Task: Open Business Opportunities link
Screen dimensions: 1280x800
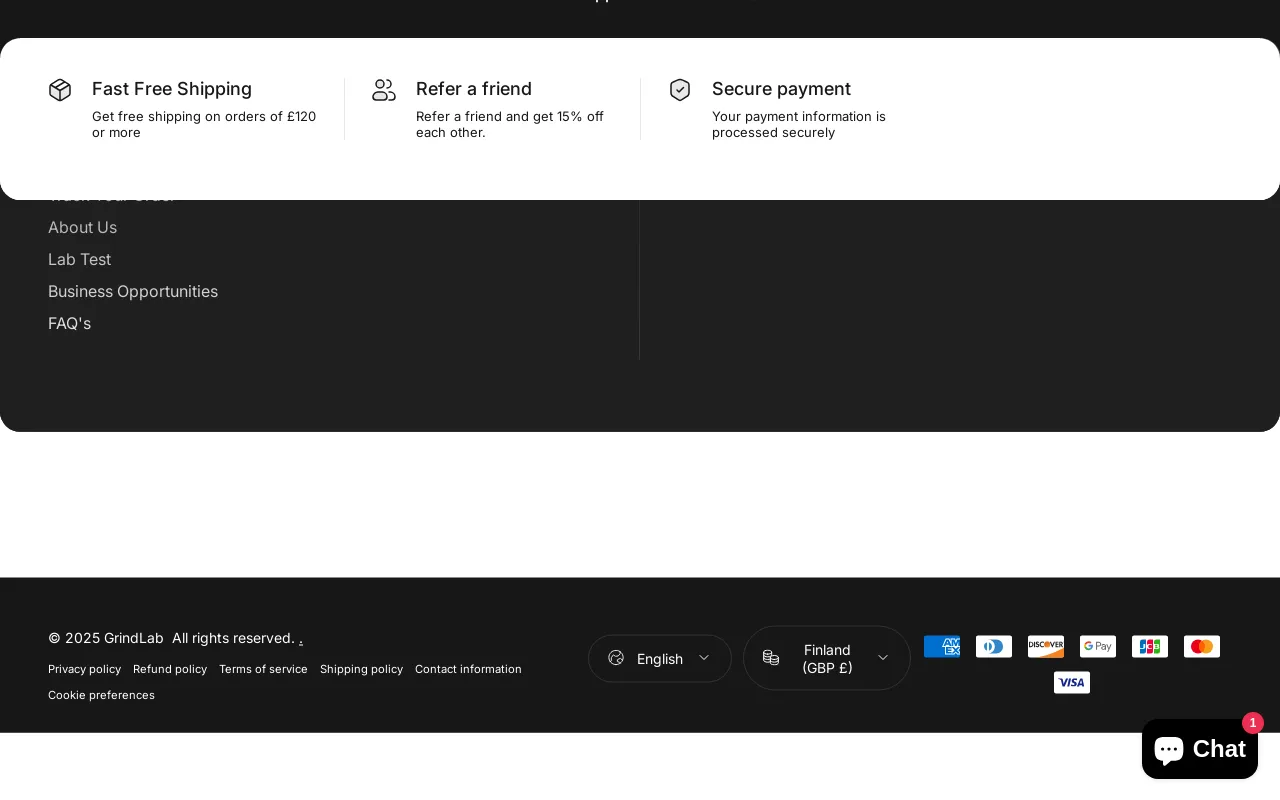Action: [x=133, y=292]
